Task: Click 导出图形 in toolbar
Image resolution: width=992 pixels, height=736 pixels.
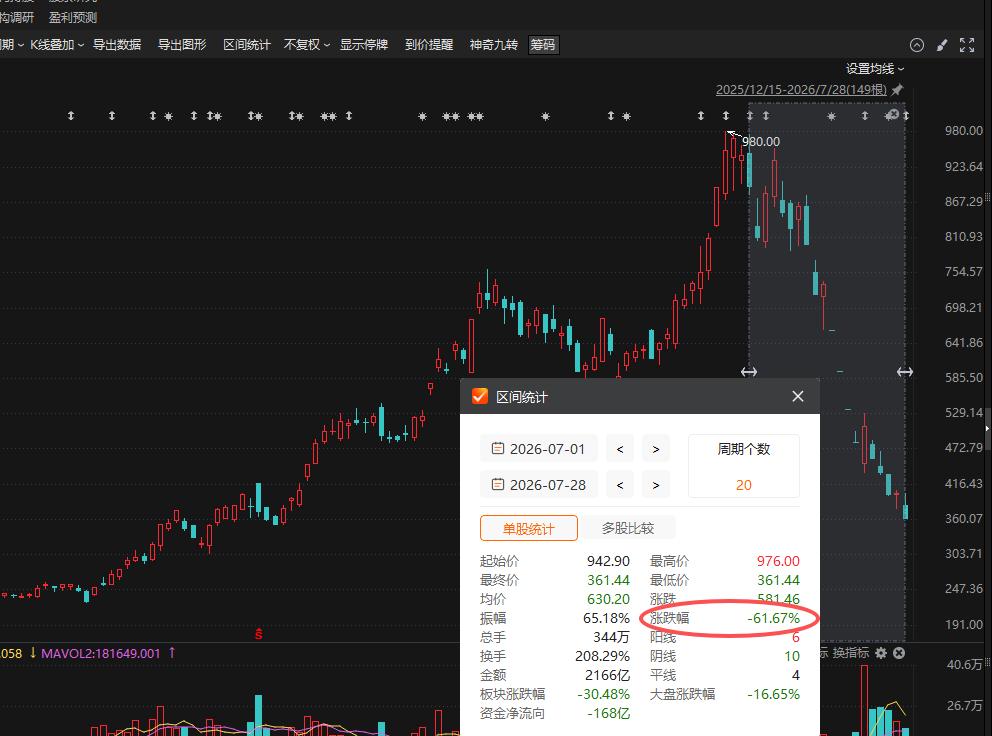Action: [x=182, y=45]
